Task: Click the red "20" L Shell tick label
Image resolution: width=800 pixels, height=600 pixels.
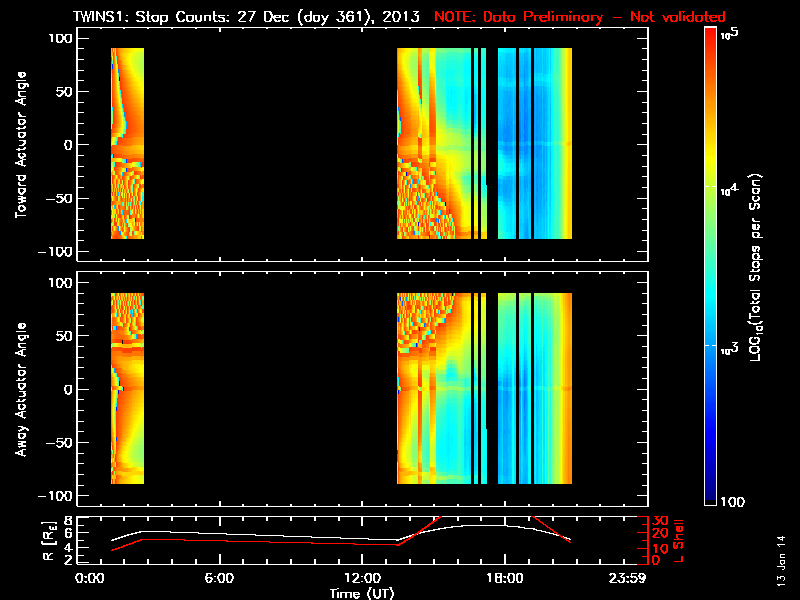Action: 660,533
